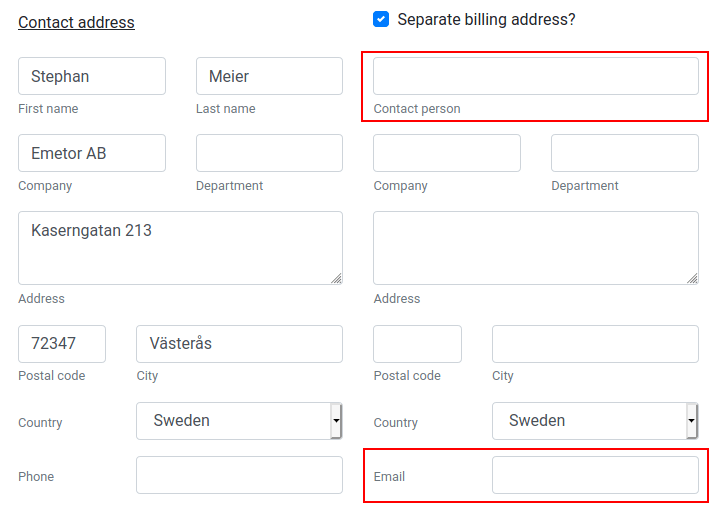The width and height of the screenshot is (717, 511).
Task: Select the empty billing City field
Action: pyautogui.click(x=595, y=344)
